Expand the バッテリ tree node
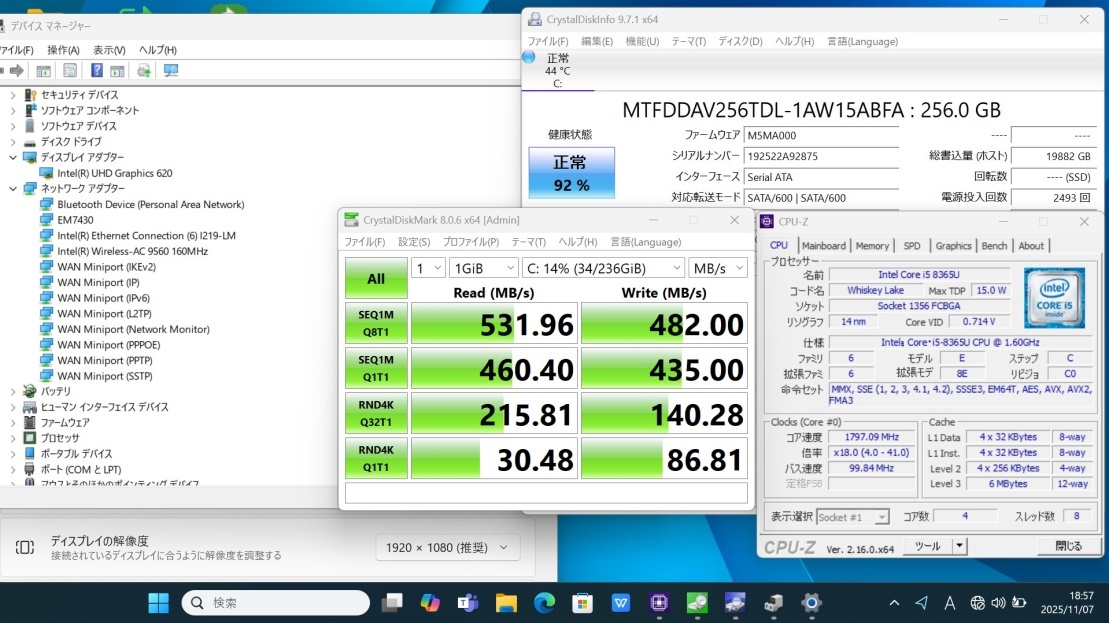This screenshot has width=1109, height=623. click(13, 391)
